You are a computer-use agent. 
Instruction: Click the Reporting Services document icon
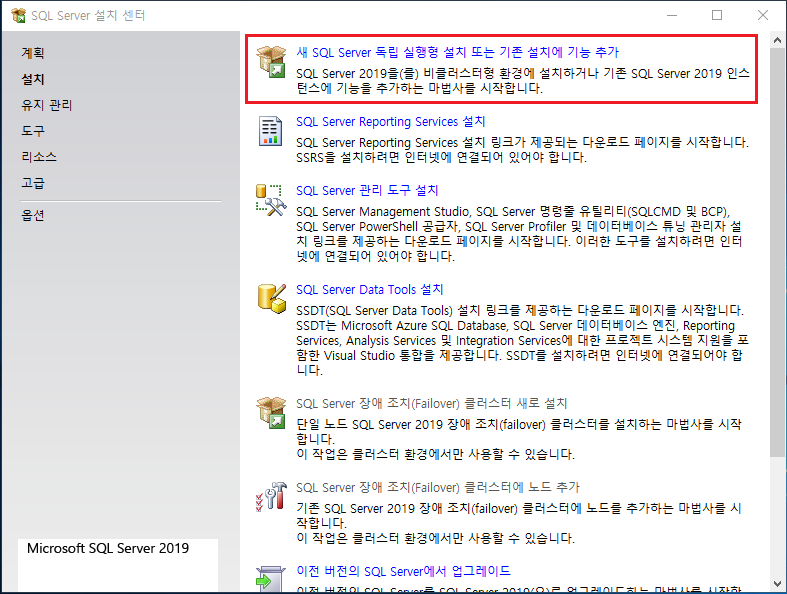(x=270, y=131)
